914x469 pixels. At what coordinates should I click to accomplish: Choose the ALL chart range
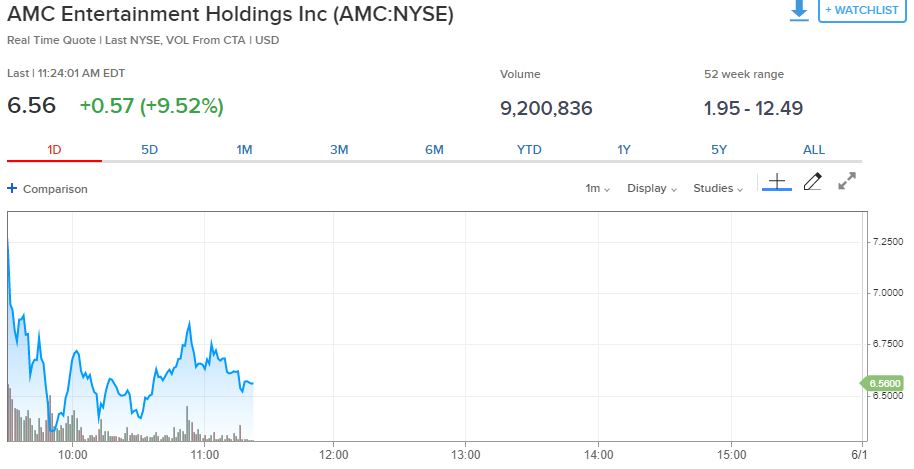814,150
